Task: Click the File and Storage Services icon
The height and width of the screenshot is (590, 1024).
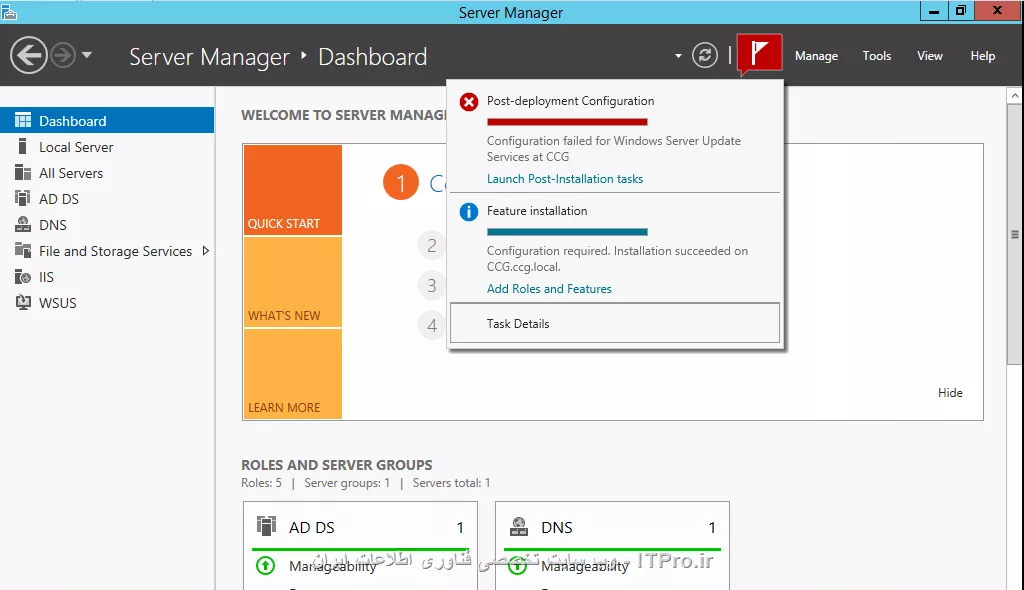Action: [x=23, y=250]
